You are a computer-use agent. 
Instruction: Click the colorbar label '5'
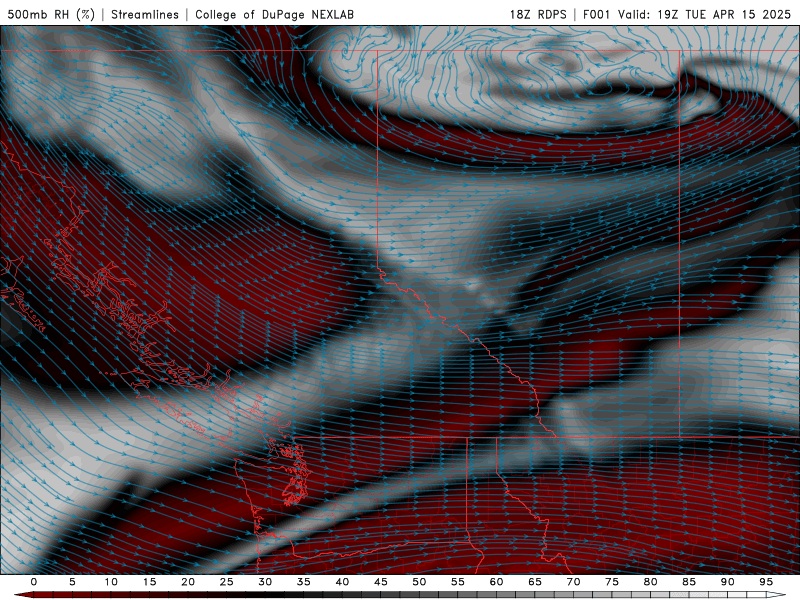click(x=72, y=582)
